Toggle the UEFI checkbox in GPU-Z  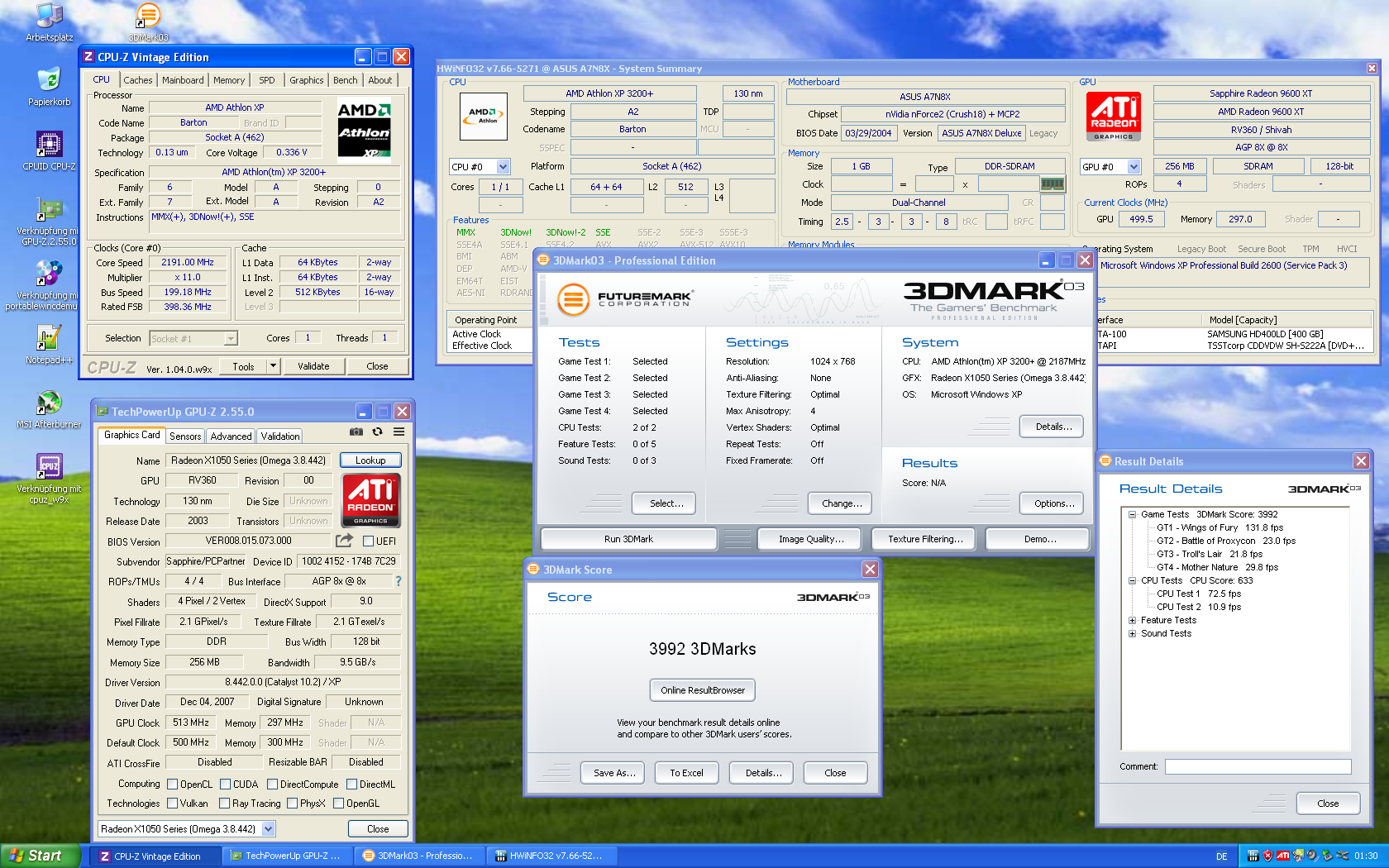[x=369, y=541]
